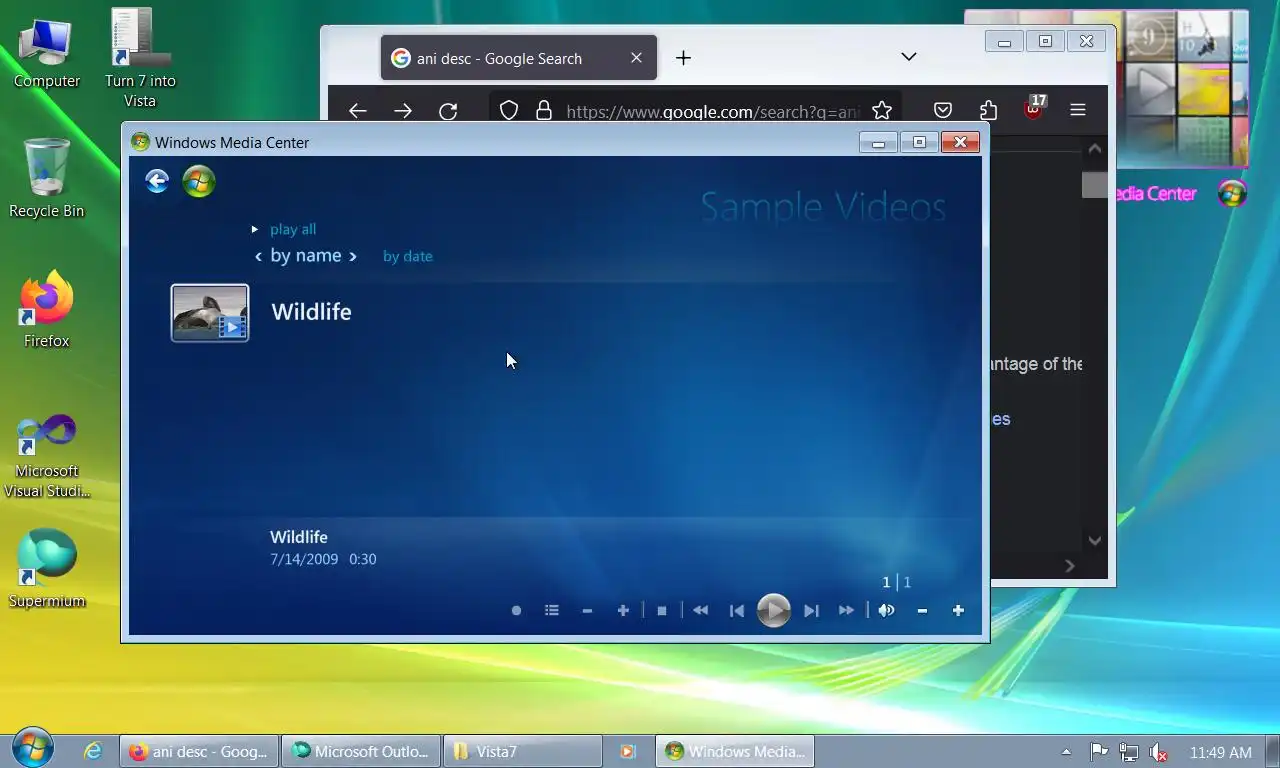The image size is (1280, 768).
Task: Click the fast forward button
Action: click(x=846, y=610)
